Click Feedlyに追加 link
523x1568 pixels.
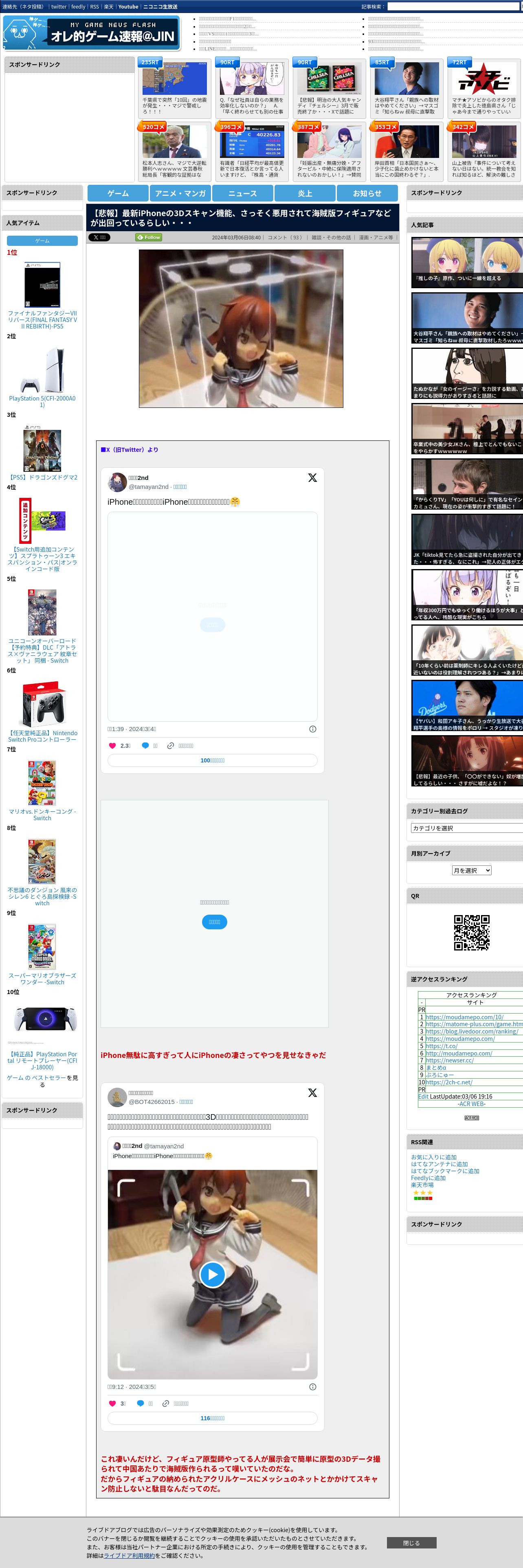pyautogui.click(x=428, y=1178)
